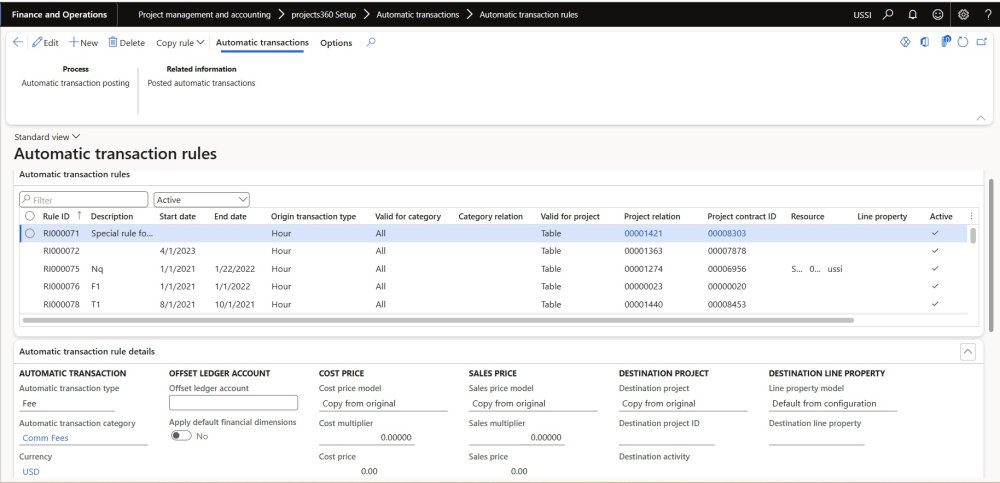The height and width of the screenshot is (483, 1000).
Task: Click the Posted automatic transactions link
Action: pyautogui.click(x=201, y=83)
